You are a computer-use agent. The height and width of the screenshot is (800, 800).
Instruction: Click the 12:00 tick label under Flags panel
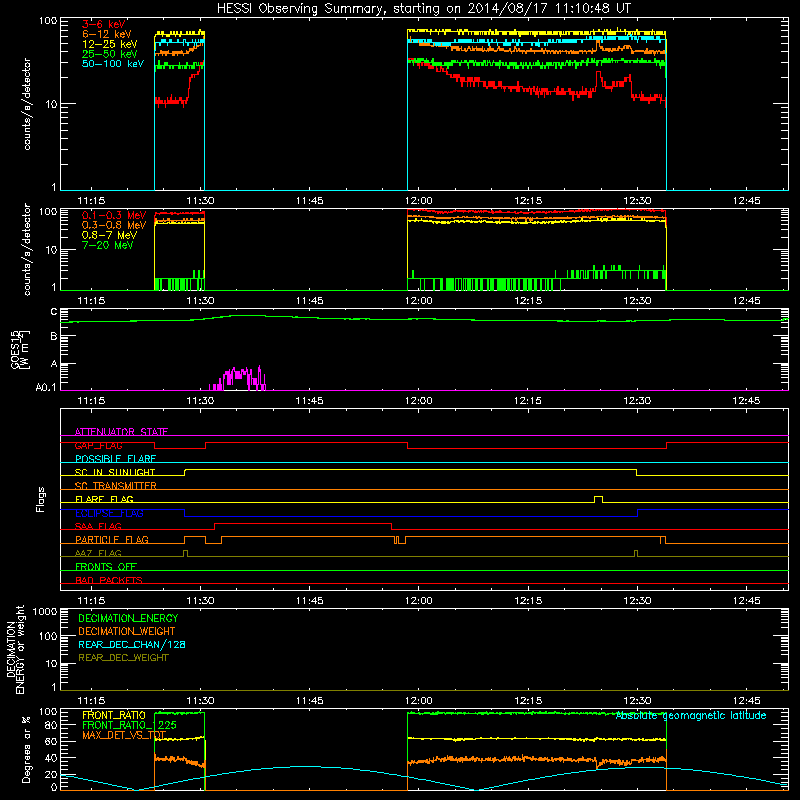tap(418, 601)
